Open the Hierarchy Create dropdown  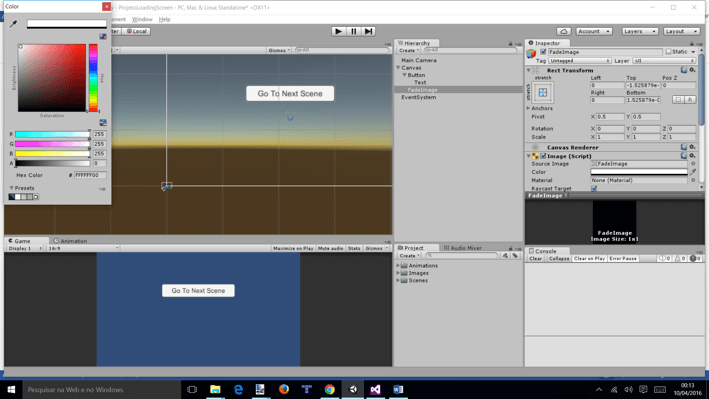point(409,50)
